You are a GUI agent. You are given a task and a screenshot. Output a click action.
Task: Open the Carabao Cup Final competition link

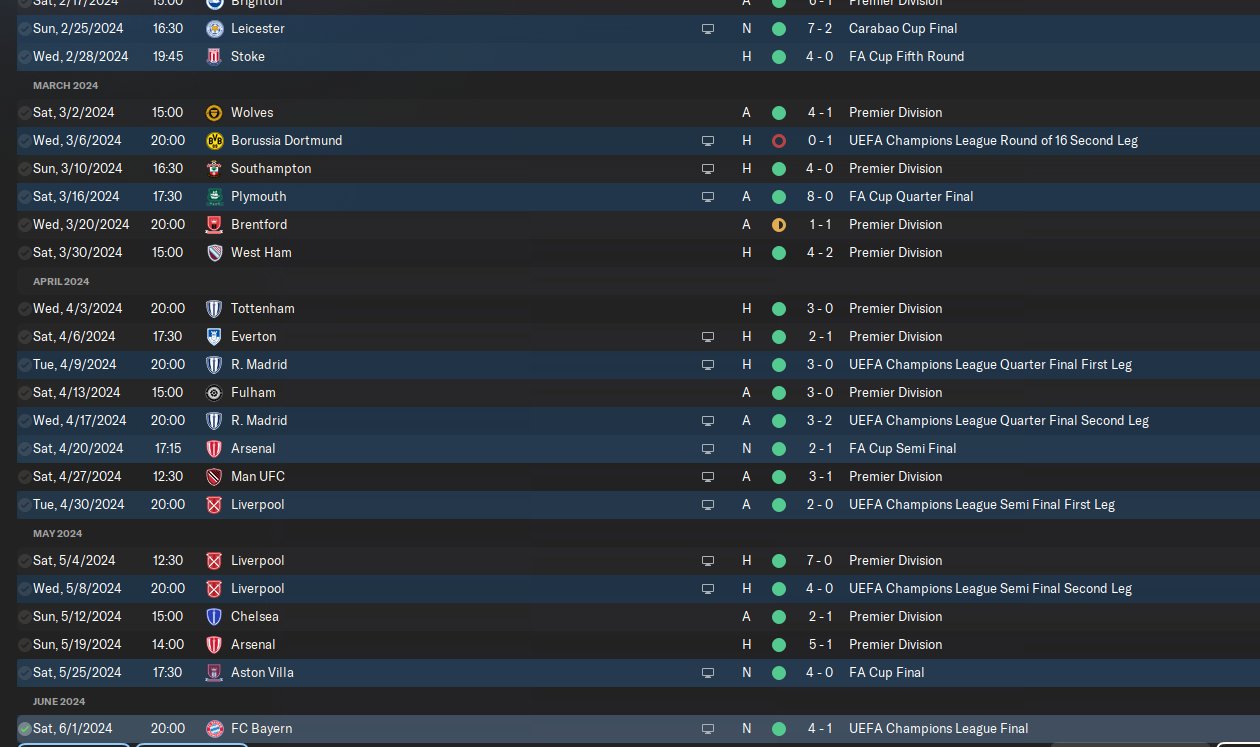[902, 29]
